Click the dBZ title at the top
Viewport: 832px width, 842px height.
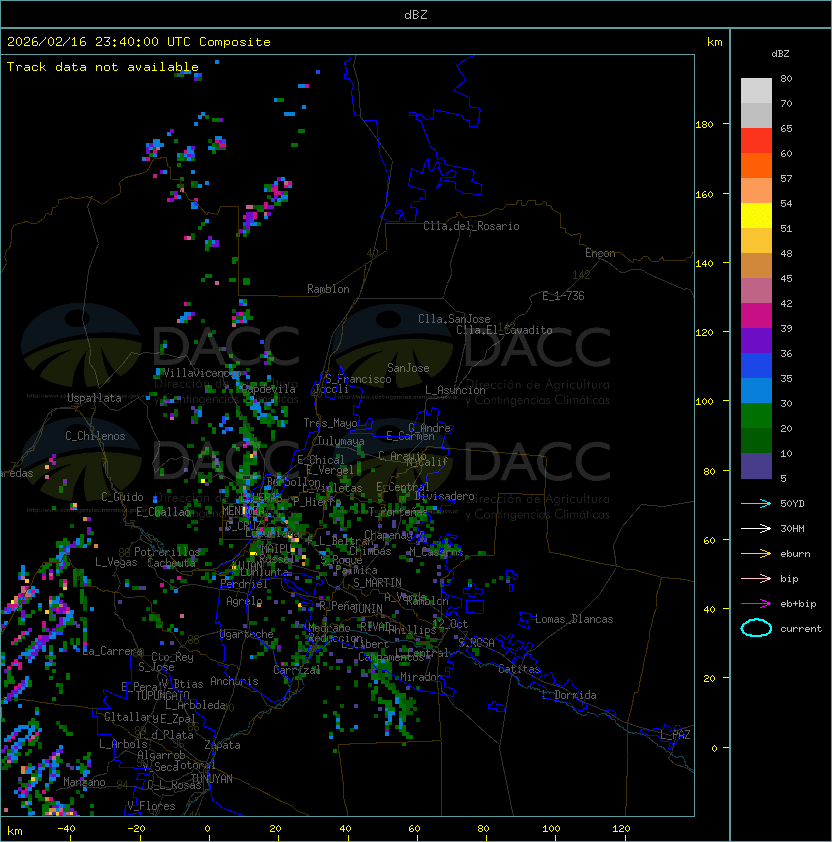[x=416, y=14]
